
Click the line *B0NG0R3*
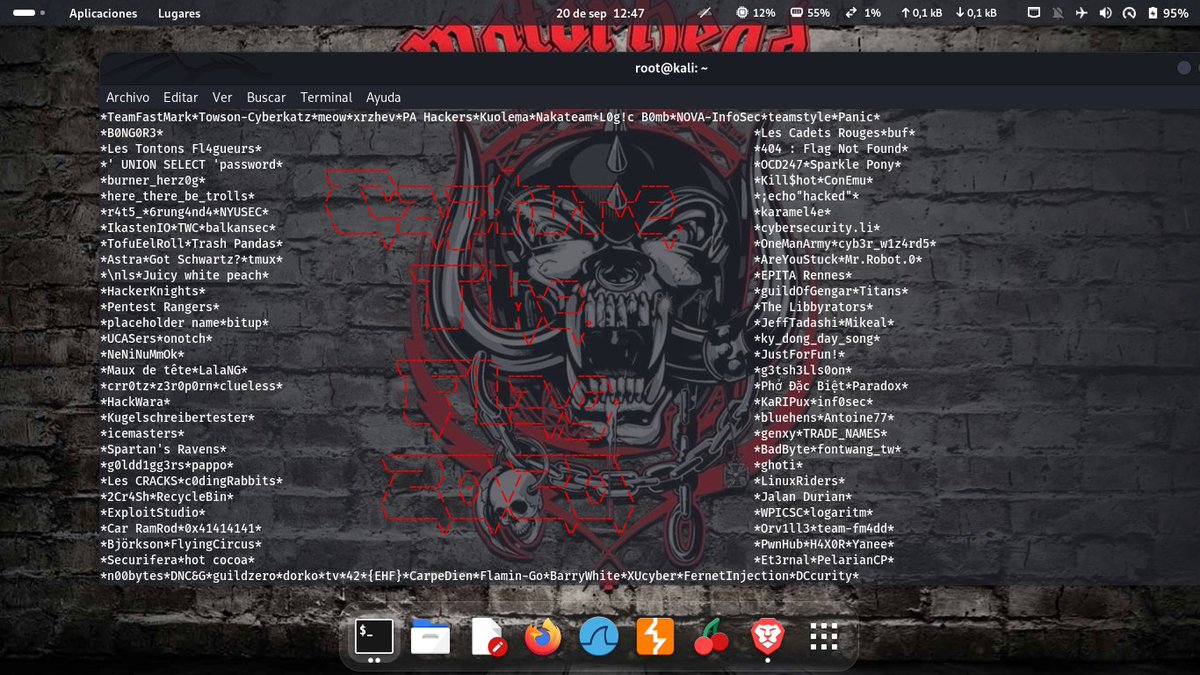tap(131, 133)
